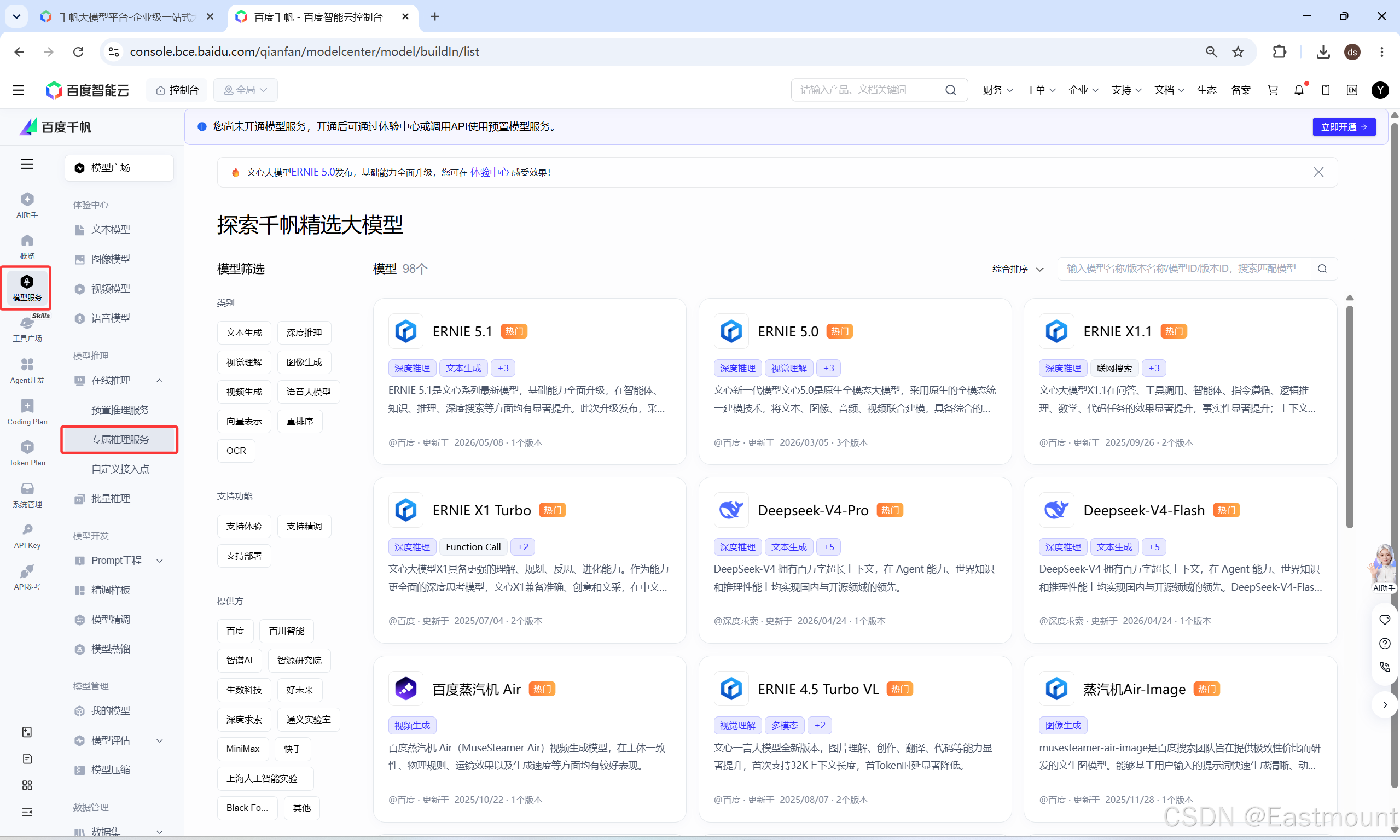Bookmark this page with the star
Screen dimensions: 1400x840
[x=1238, y=51]
